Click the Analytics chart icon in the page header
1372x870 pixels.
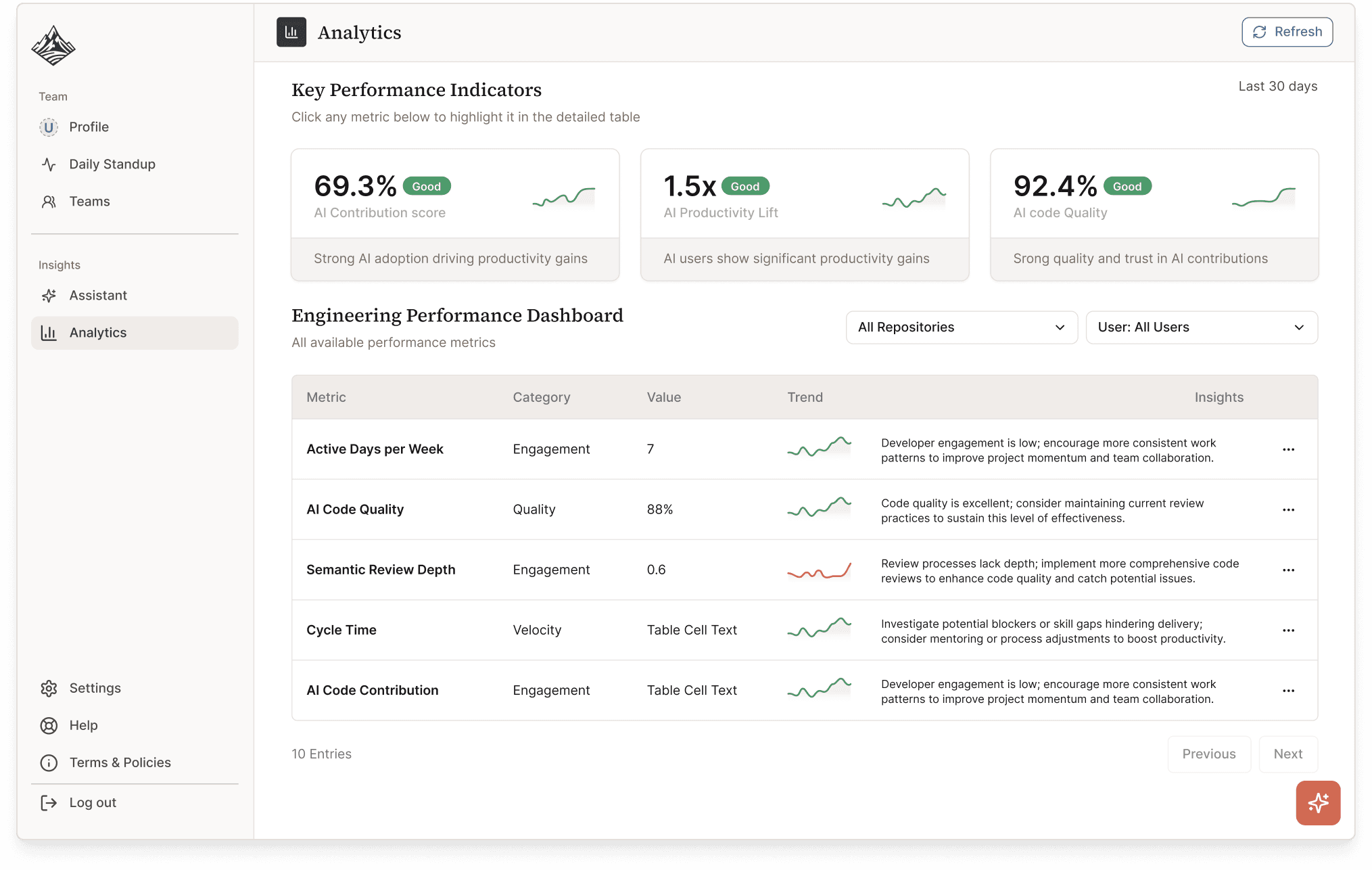tap(291, 32)
